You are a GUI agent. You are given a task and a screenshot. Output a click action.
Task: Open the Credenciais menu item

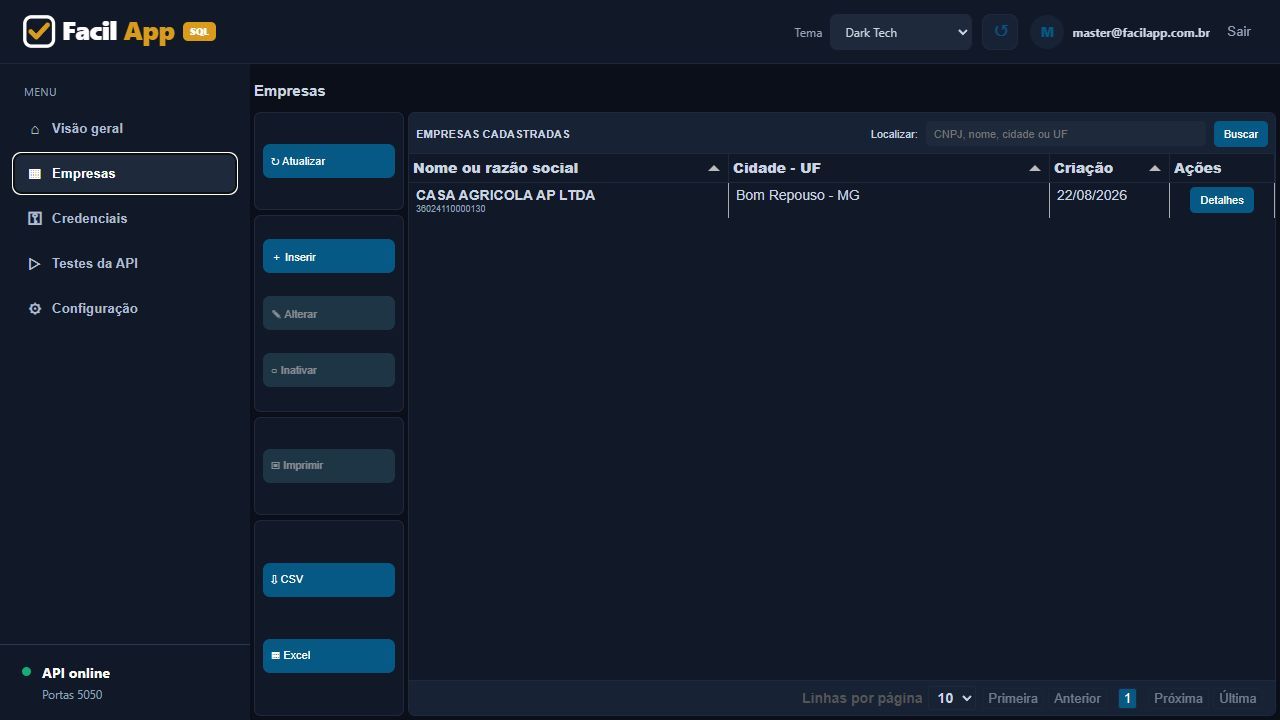coord(125,219)
